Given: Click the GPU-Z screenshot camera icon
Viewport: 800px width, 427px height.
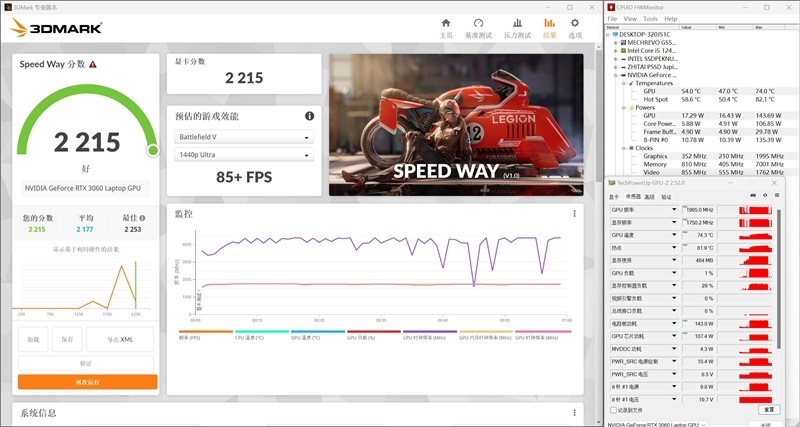Looking at the screenshot, I should click(753, 195).
